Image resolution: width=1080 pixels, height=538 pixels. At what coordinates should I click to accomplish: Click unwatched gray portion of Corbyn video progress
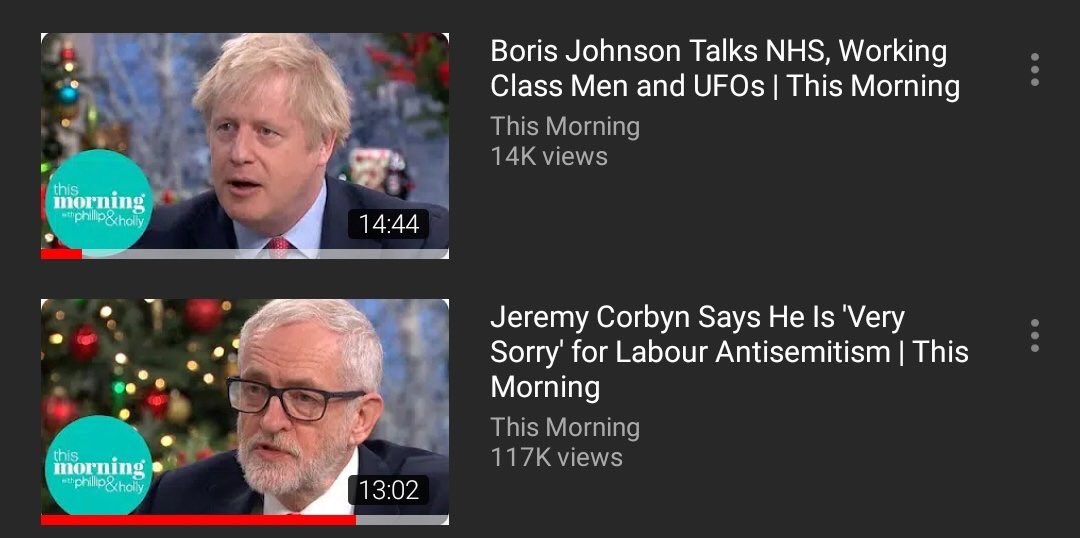pyautogui.click(x=402, y=520)
